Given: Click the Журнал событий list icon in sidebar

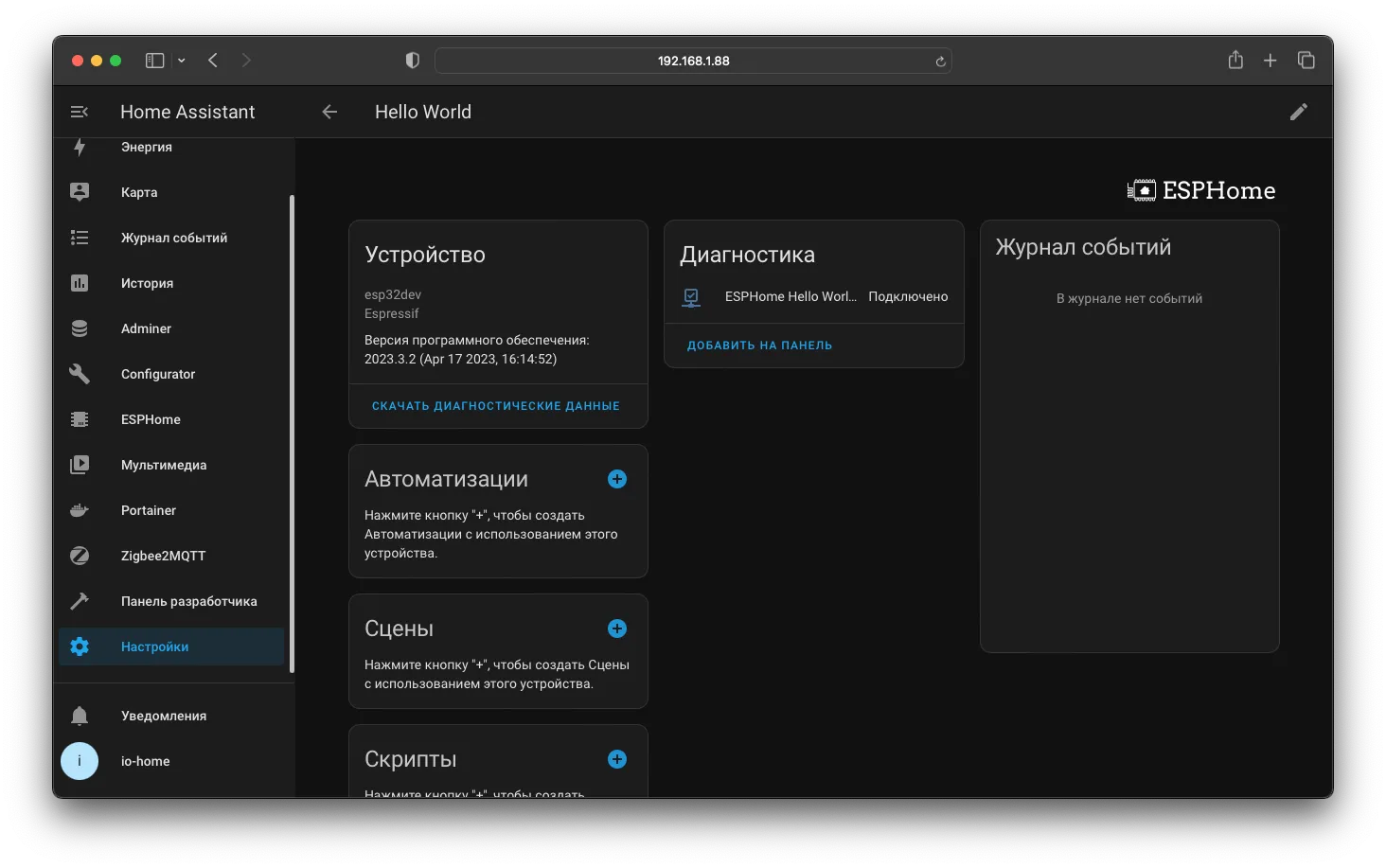Looking at the screenshot, I should 80,238.
